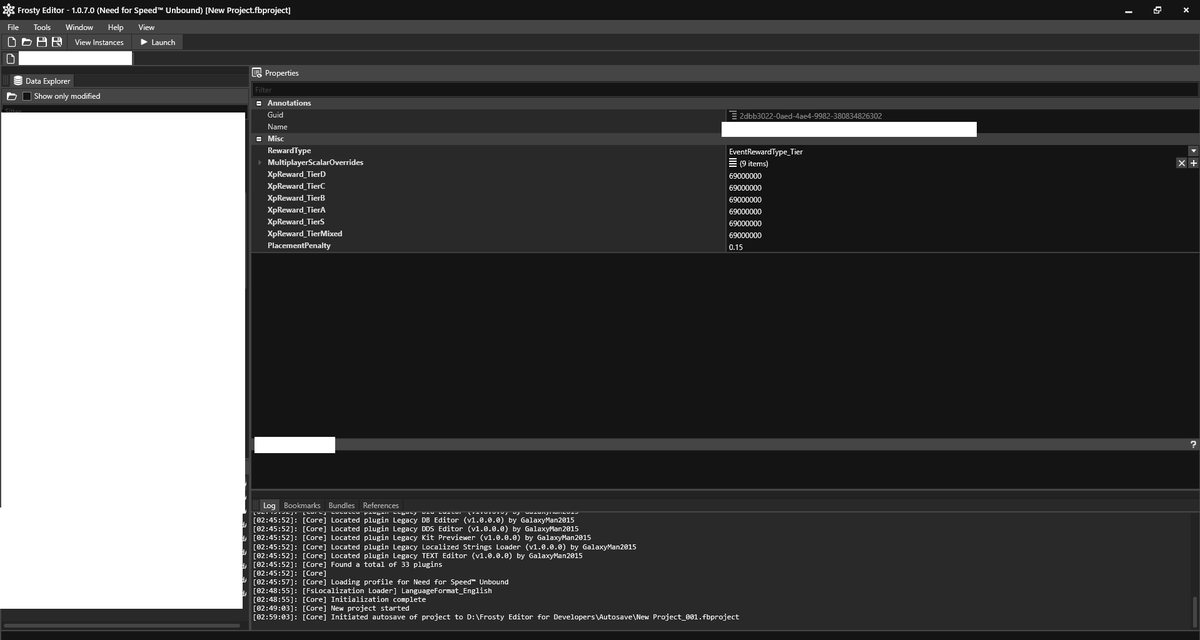The image size is (1200, 640).
Task: Add an item to MultiplayerScalarOverrides
Action: point(1193,163)
